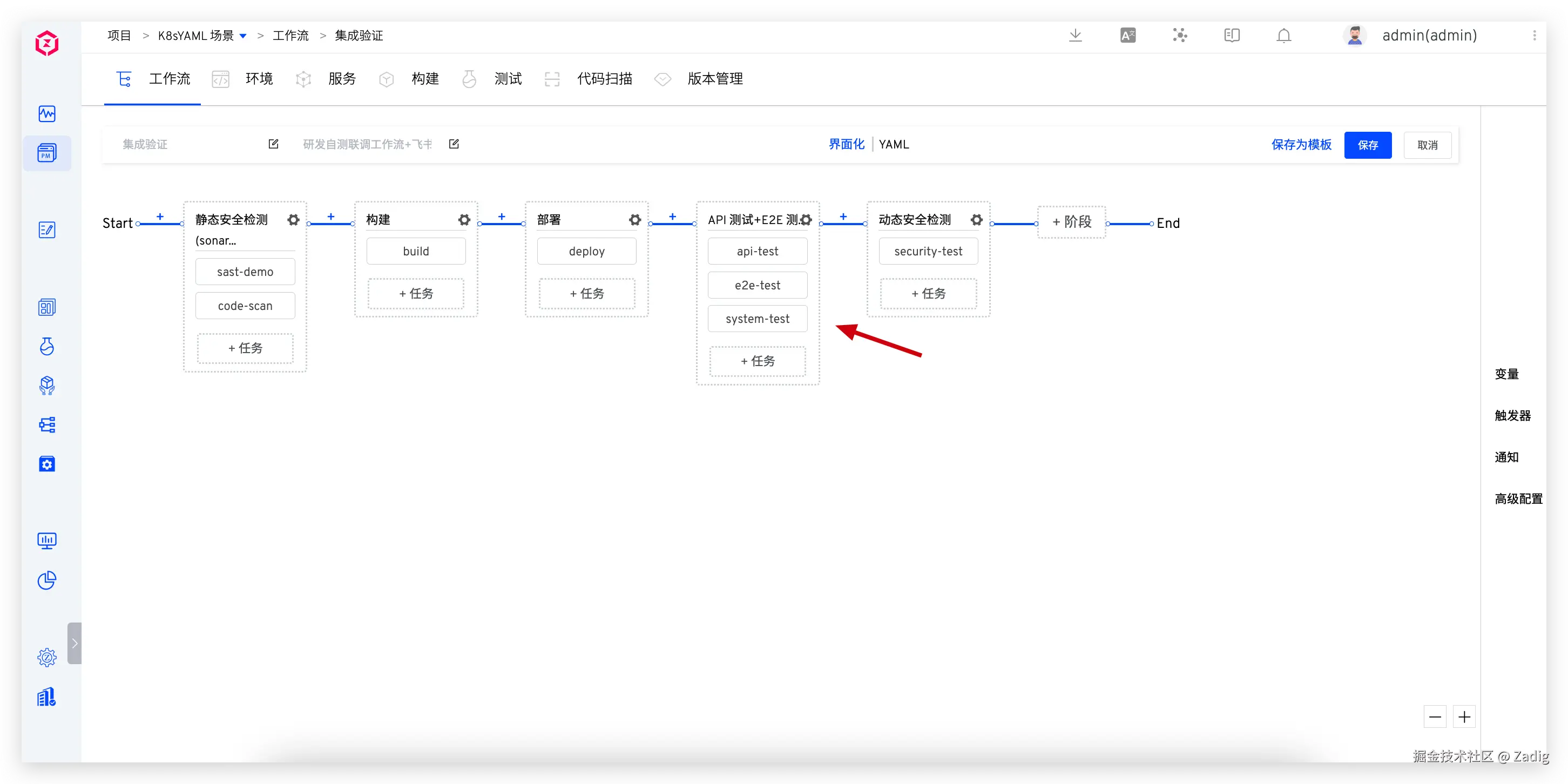This screenshot has height=784, width=1568.
Task: Select the system-test task node
Action: point(757,319)
